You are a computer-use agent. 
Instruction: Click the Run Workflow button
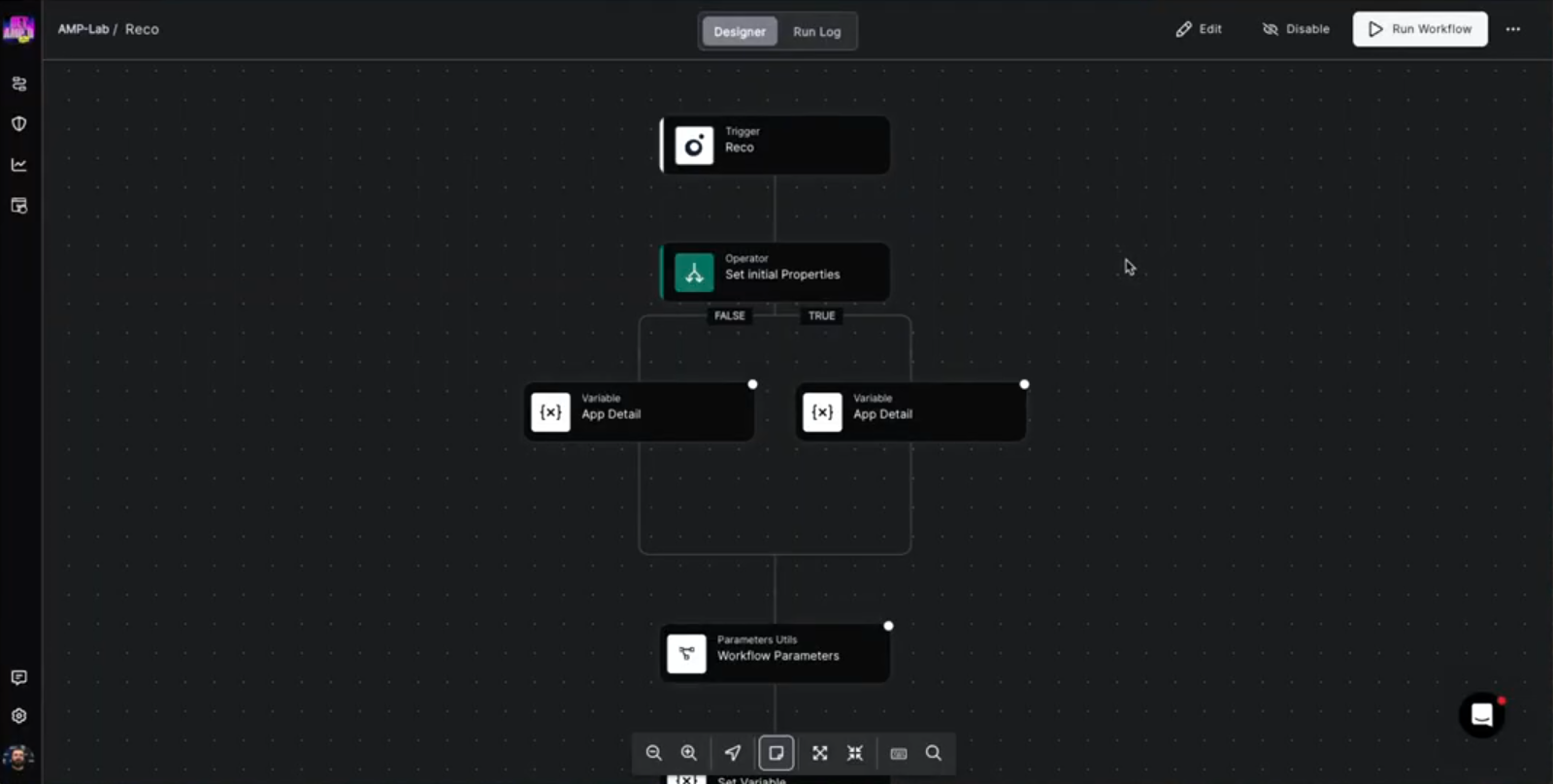[x=1420, y=29]
